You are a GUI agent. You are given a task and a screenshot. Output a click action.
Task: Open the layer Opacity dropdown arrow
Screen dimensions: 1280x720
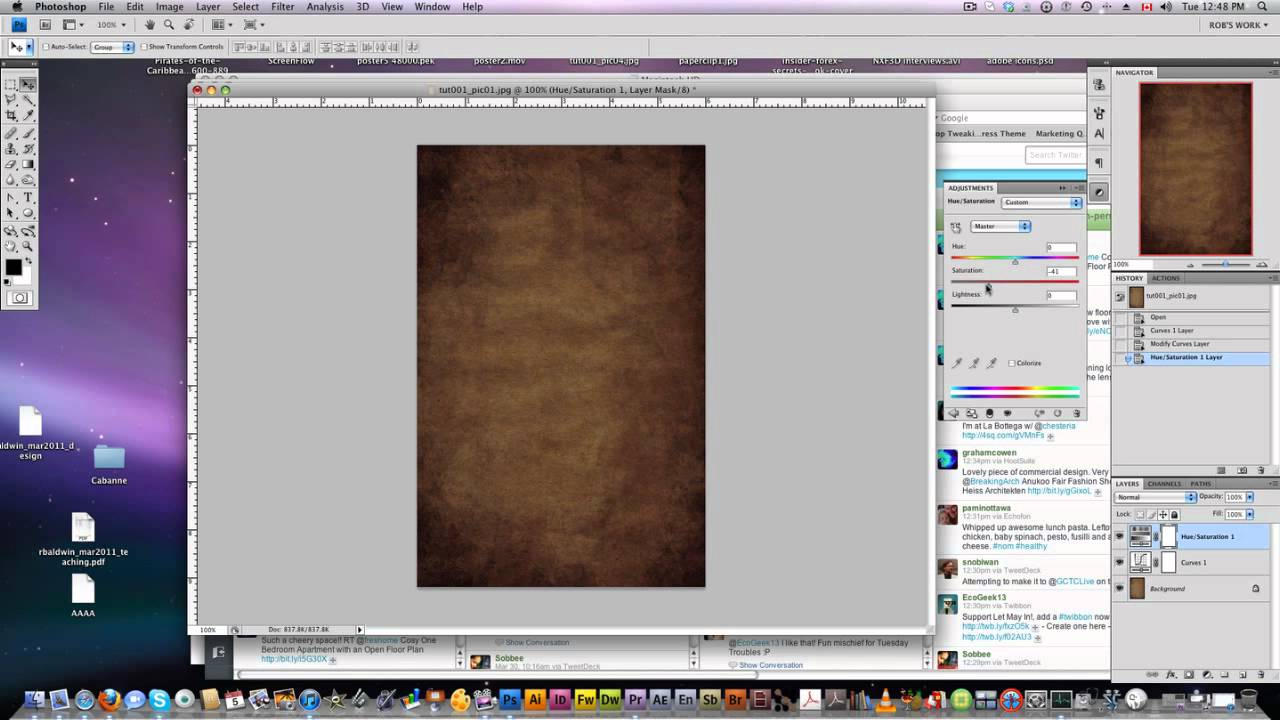[1250, 497]
